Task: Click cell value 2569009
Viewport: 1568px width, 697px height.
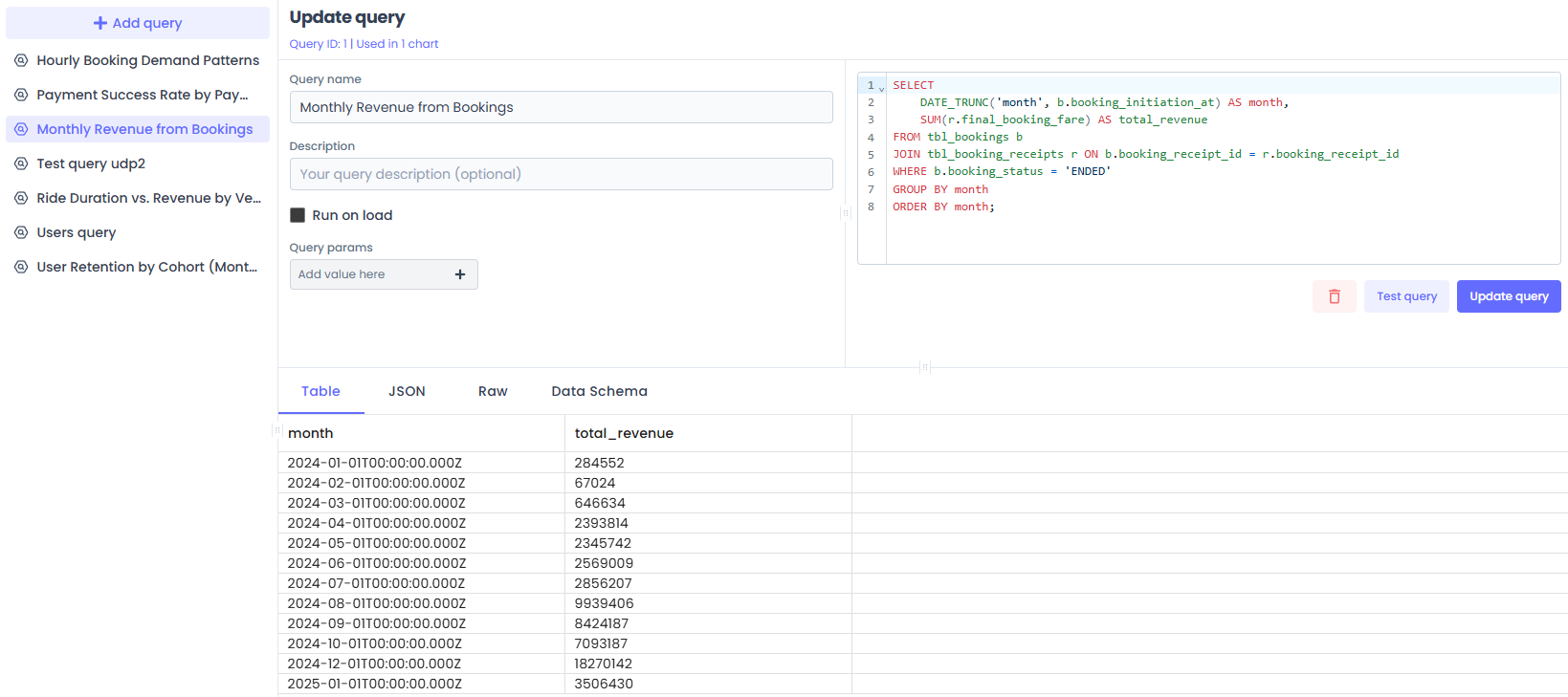Action: (x=708, y=563)
